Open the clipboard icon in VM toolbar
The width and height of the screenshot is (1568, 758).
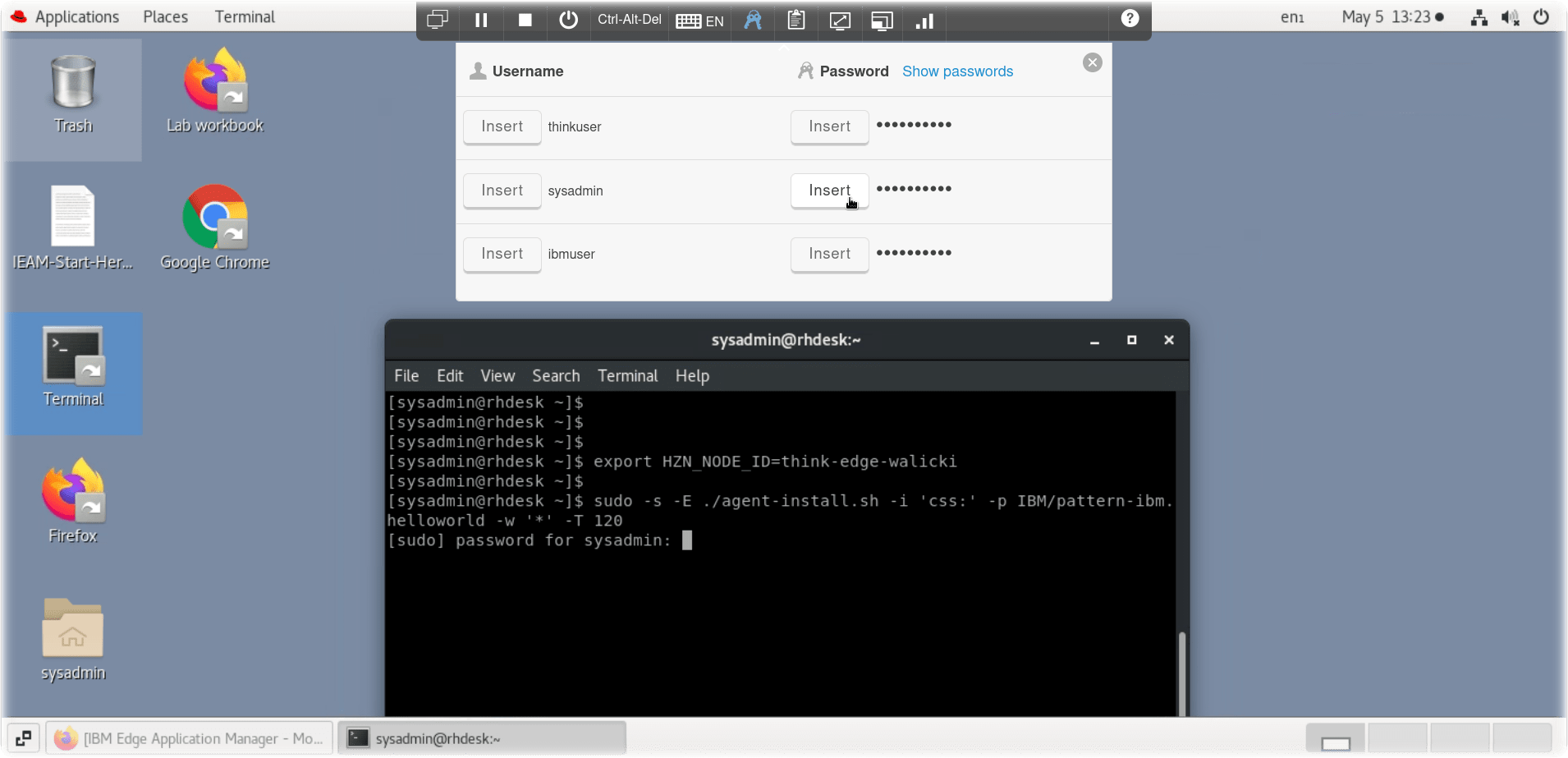pos(795,20)
